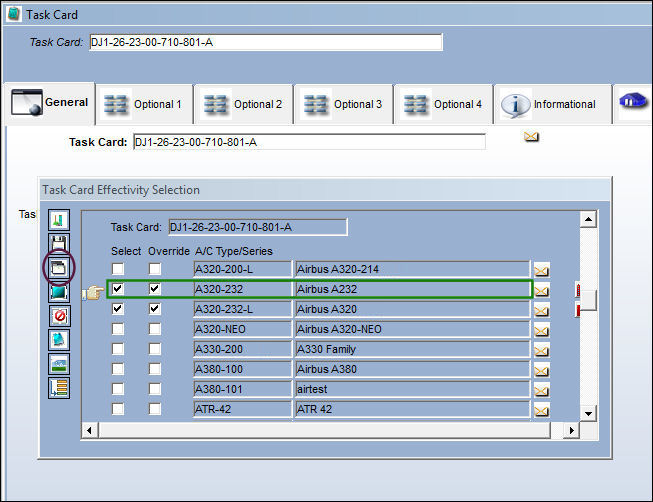Click the landscape picture icon in sidebar
The height and width of the screenshot is (502, 653).
(59, 364)
